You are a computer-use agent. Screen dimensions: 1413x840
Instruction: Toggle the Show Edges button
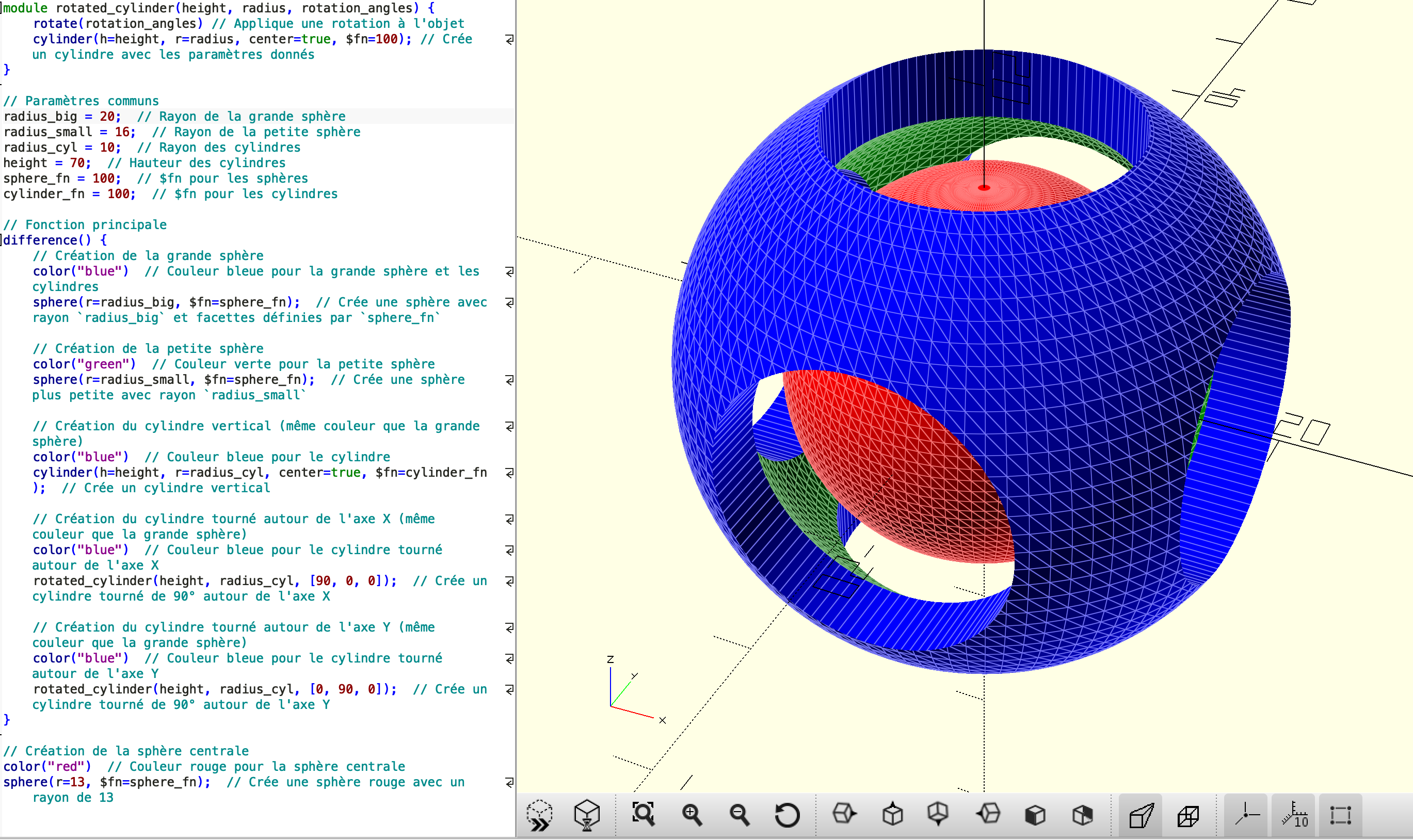(x=1341, y=815)
